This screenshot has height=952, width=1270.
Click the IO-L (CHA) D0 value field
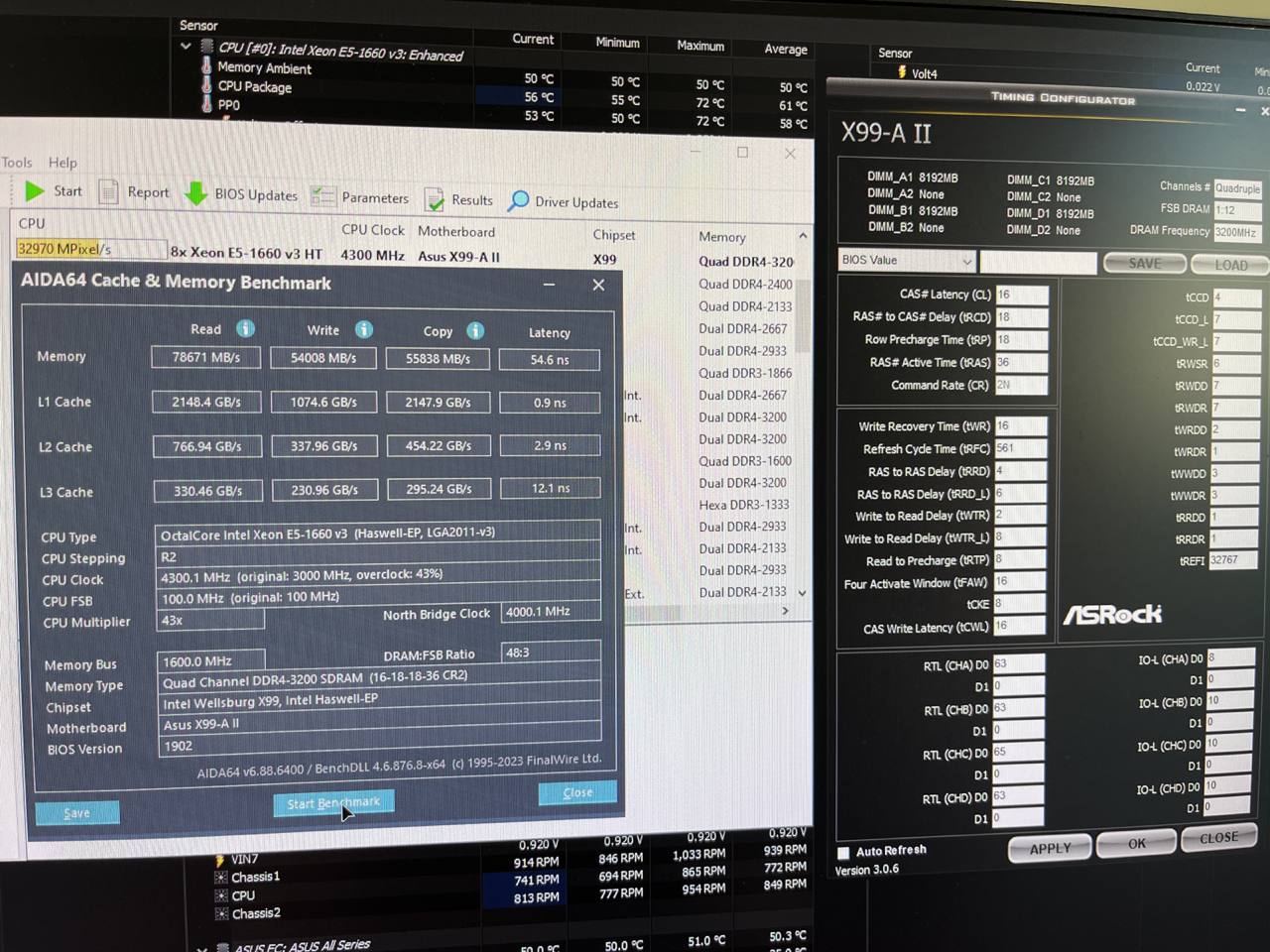[x=1230, y=657]
